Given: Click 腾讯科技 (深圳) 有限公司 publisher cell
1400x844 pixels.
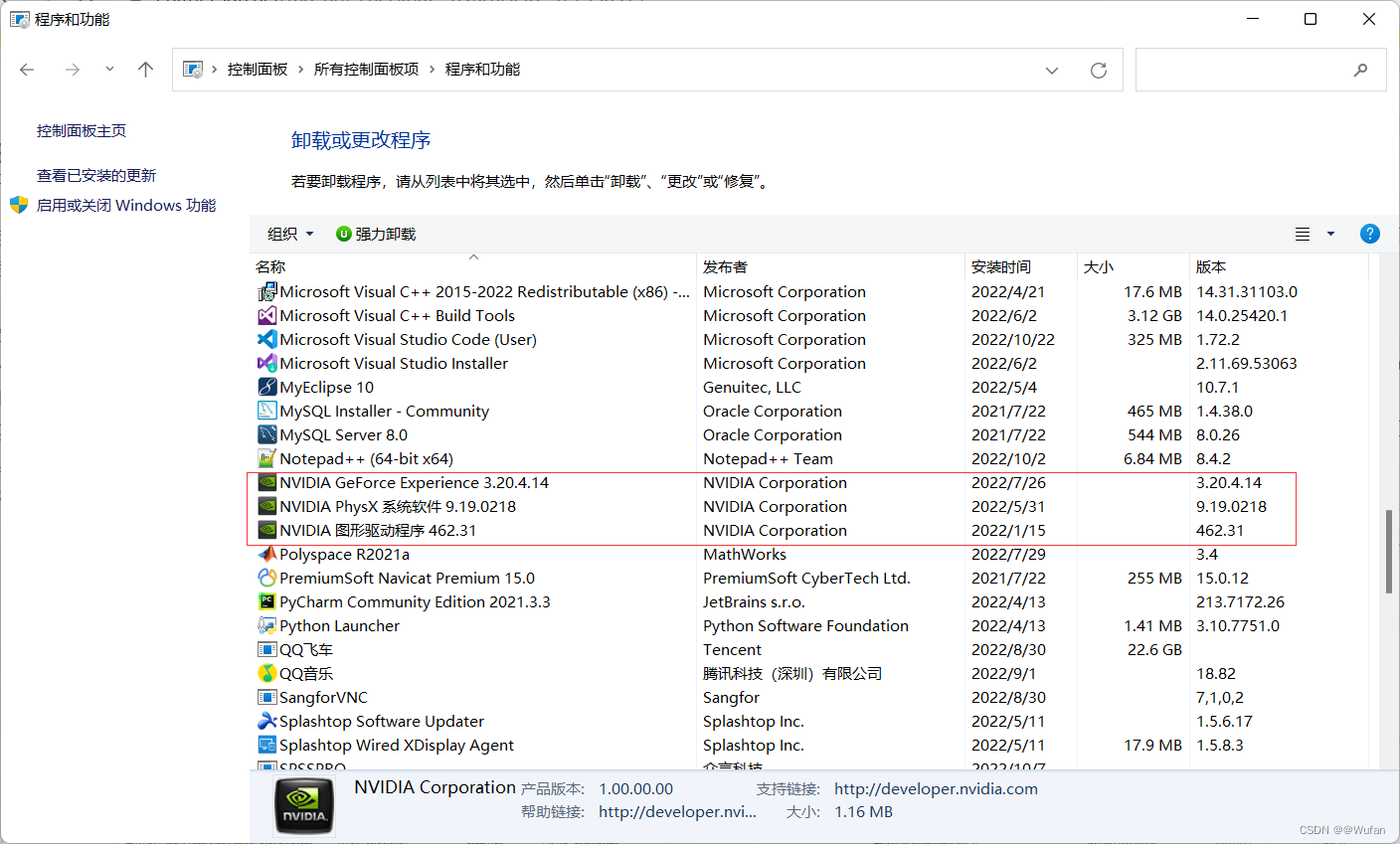Looking at the screenshot, I should pyautogui.click(x=792, y=674).
